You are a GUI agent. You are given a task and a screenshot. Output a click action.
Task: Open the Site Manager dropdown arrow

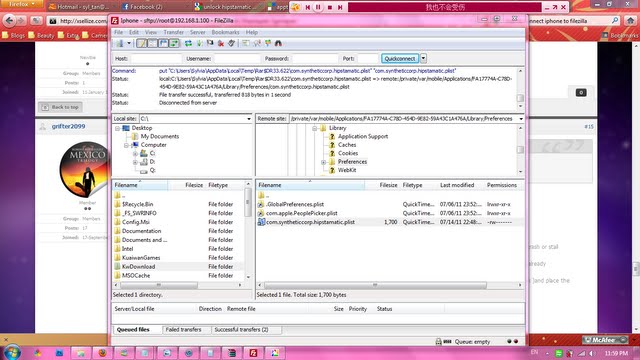point(129,43)
